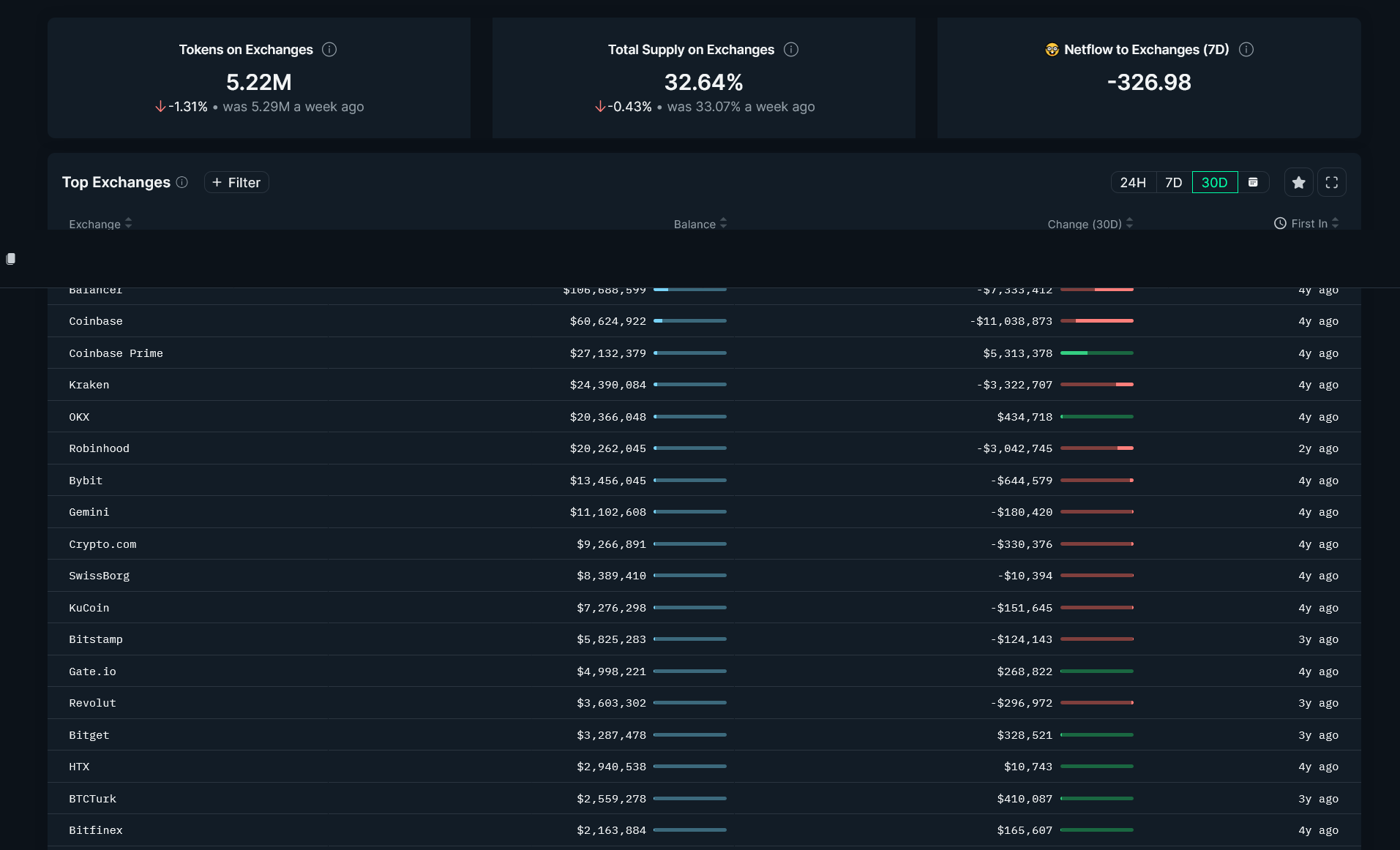Open the calendar date range picker
Image resolution: width=1400 pixels, height=850 pixels.
1253,182
